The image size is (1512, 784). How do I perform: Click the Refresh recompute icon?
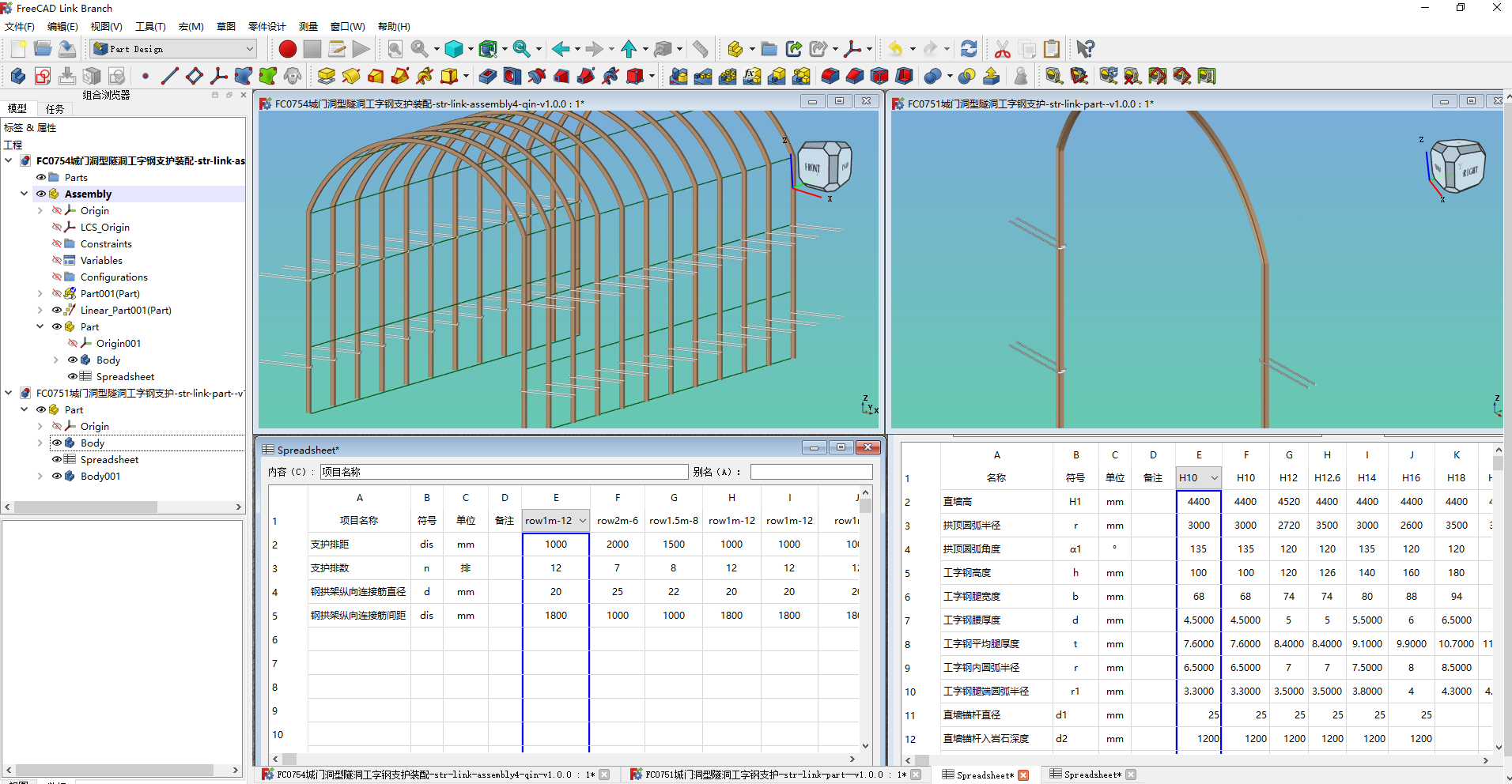pos(969,49)
